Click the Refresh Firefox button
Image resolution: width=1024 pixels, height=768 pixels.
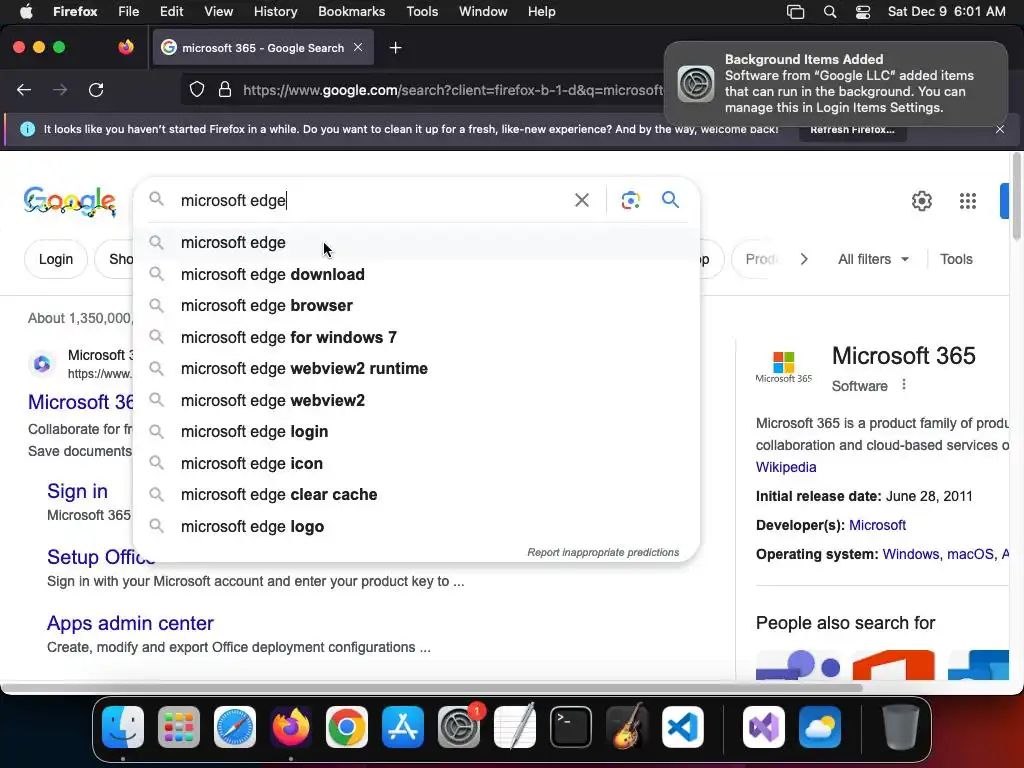pyautogui.click(x=852, y=129)
